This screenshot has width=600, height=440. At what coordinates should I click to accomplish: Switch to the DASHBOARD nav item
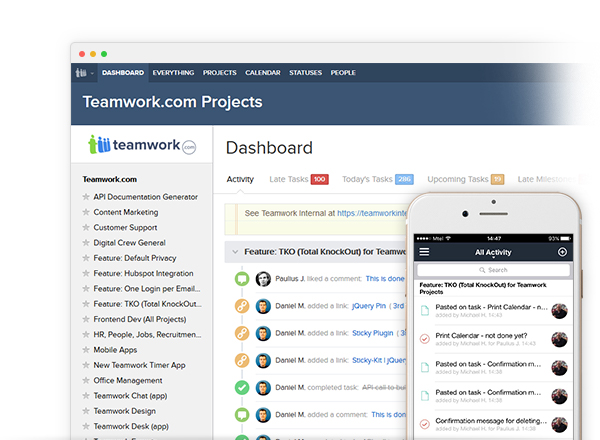tap(123, 73)
